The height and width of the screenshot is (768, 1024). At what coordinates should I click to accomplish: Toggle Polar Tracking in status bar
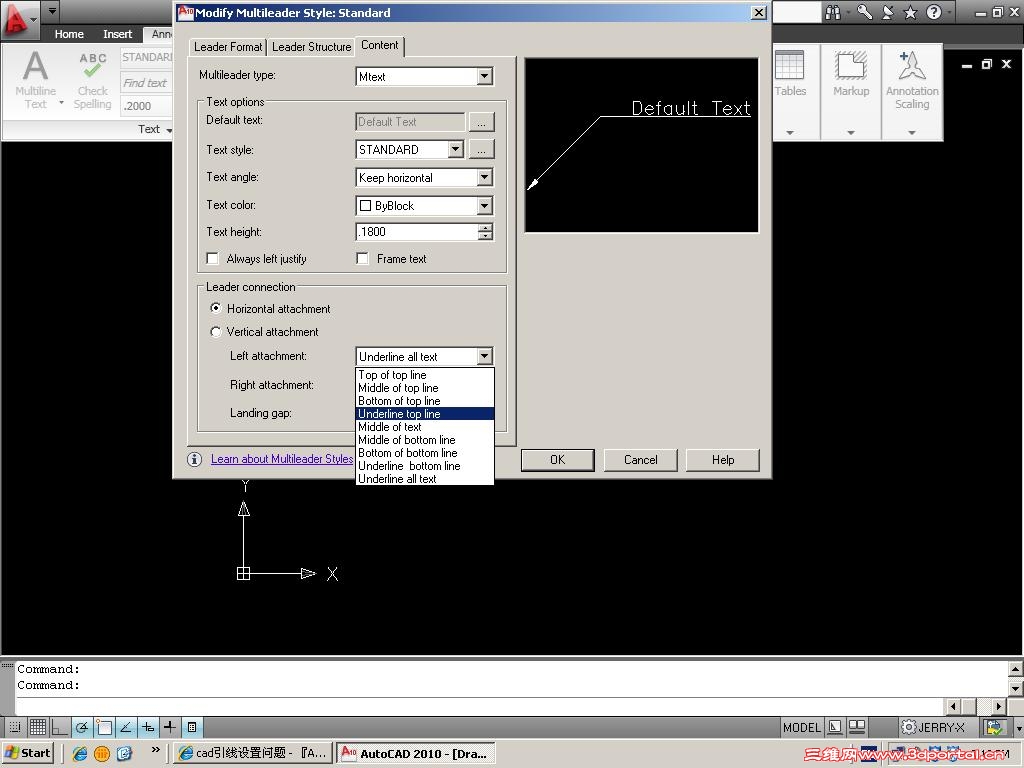coord(82,727)
